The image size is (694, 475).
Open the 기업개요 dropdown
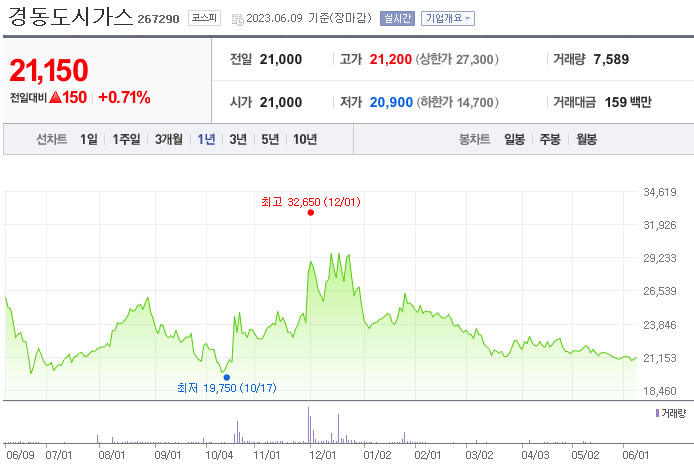(447, 18)
